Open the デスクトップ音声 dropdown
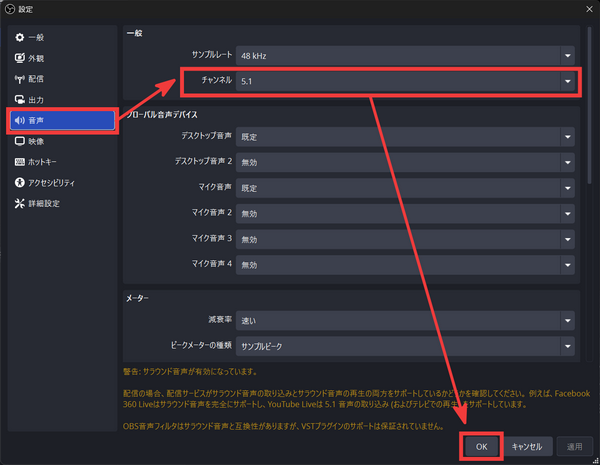 [x=405, y=137]
